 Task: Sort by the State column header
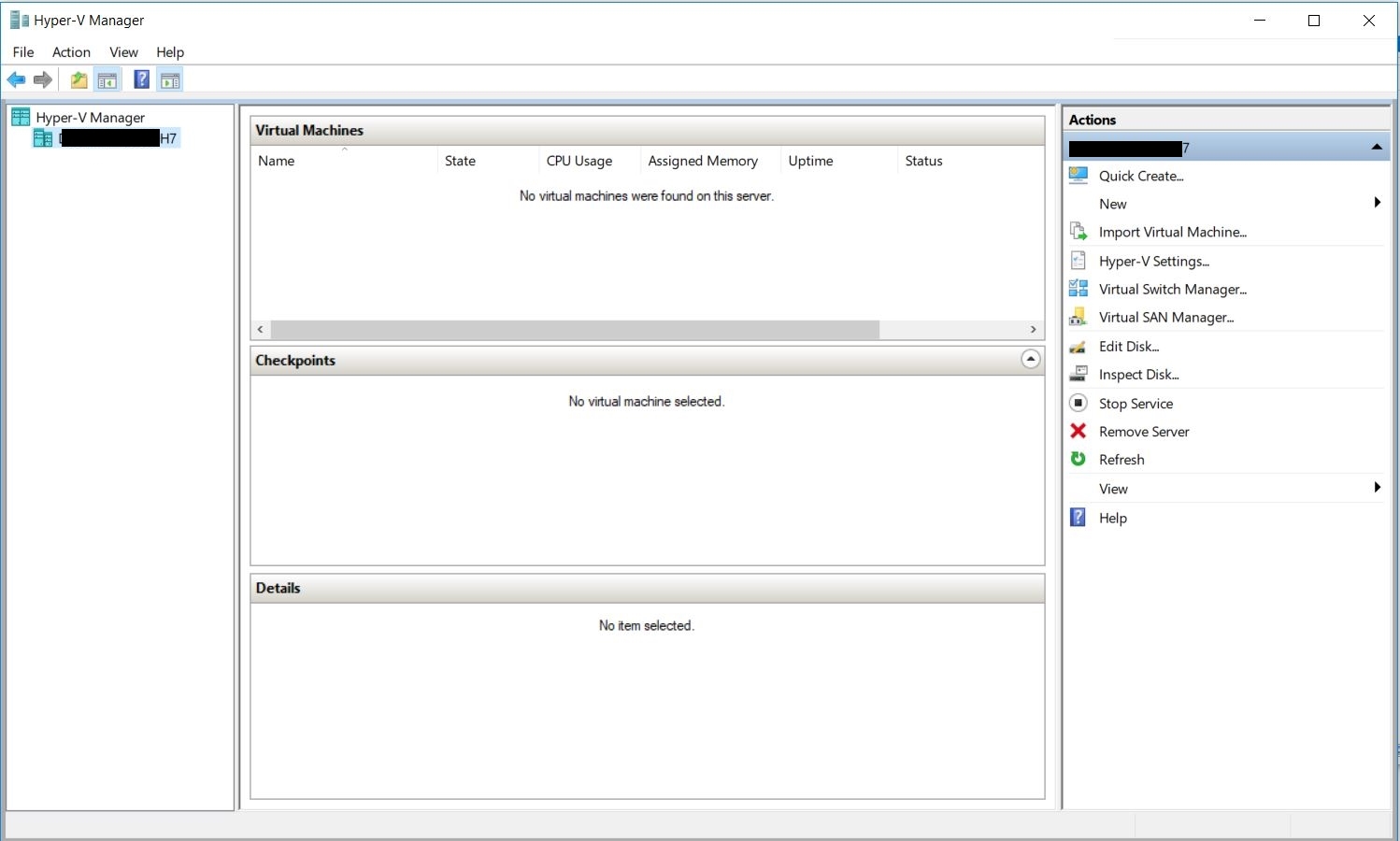(x=488, y=161)
